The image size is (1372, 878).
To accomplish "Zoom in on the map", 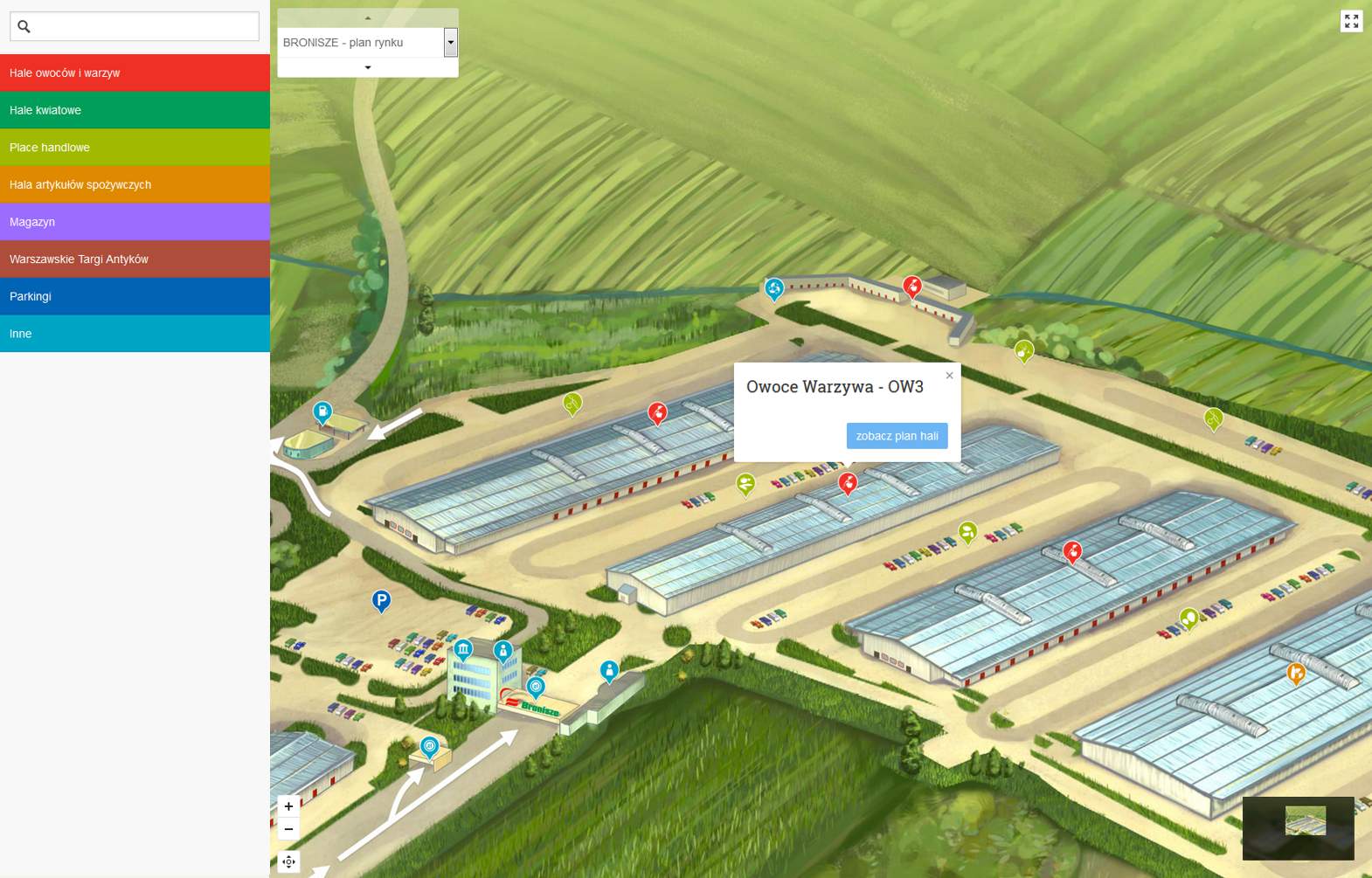I will (x=288, y=806).
